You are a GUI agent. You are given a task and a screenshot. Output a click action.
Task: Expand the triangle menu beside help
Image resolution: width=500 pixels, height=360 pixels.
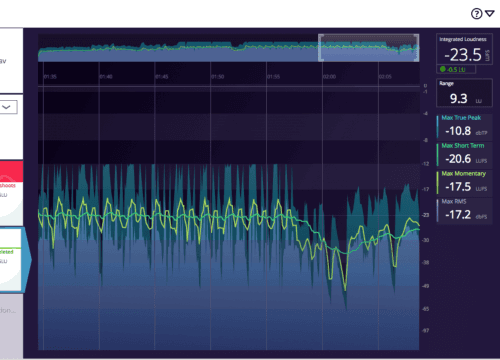490,14
